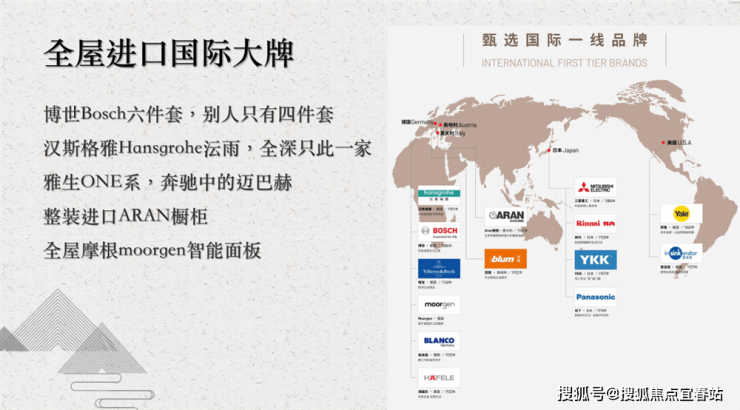740x410 pixels.
Task: Click the hansgrohe brand logo
Action: [x=439, y=195]
